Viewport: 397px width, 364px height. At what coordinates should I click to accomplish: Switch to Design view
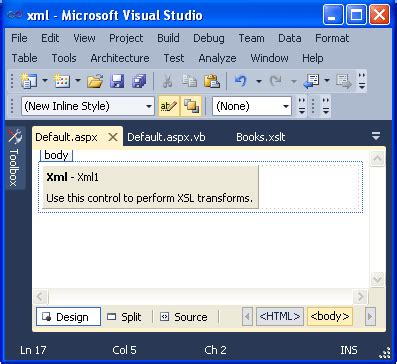68,317
